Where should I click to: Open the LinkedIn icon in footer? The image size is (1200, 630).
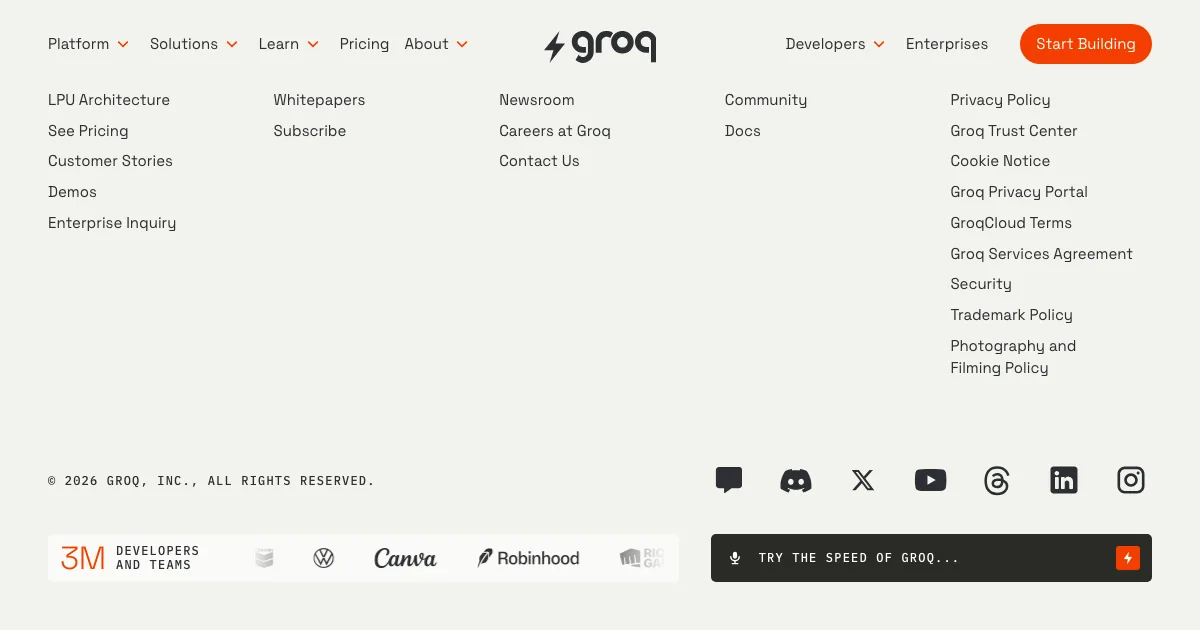pyautogui.click(x=1064, y=481)
